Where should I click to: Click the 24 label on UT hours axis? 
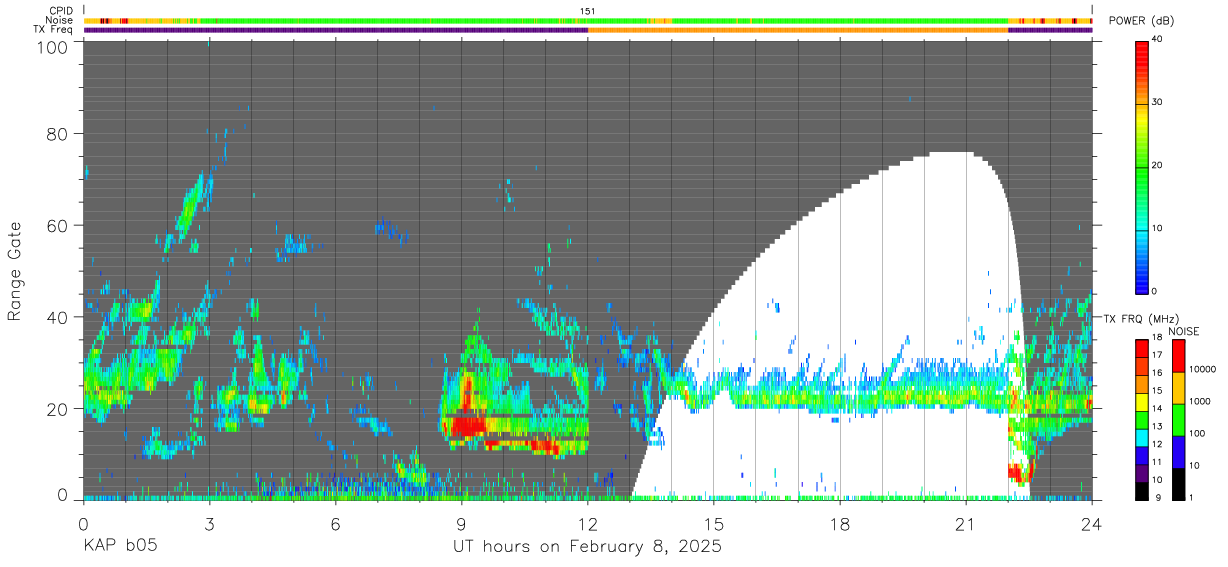[1092, 523]
